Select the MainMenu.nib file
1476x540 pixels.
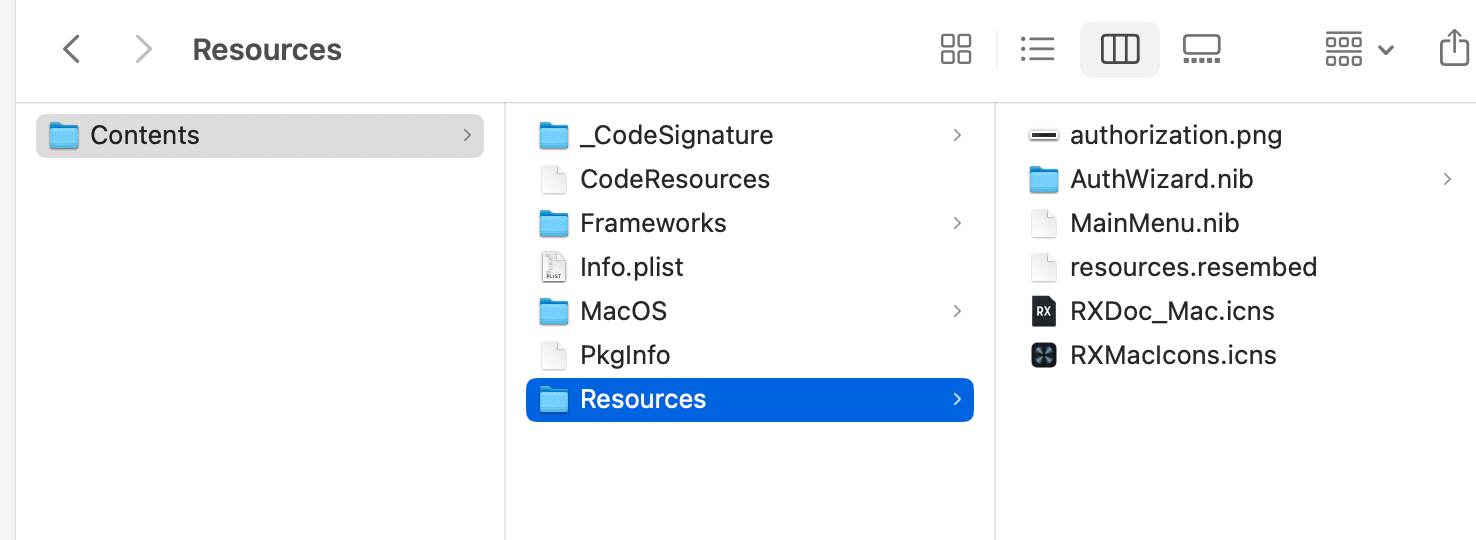click(1154, 223)
